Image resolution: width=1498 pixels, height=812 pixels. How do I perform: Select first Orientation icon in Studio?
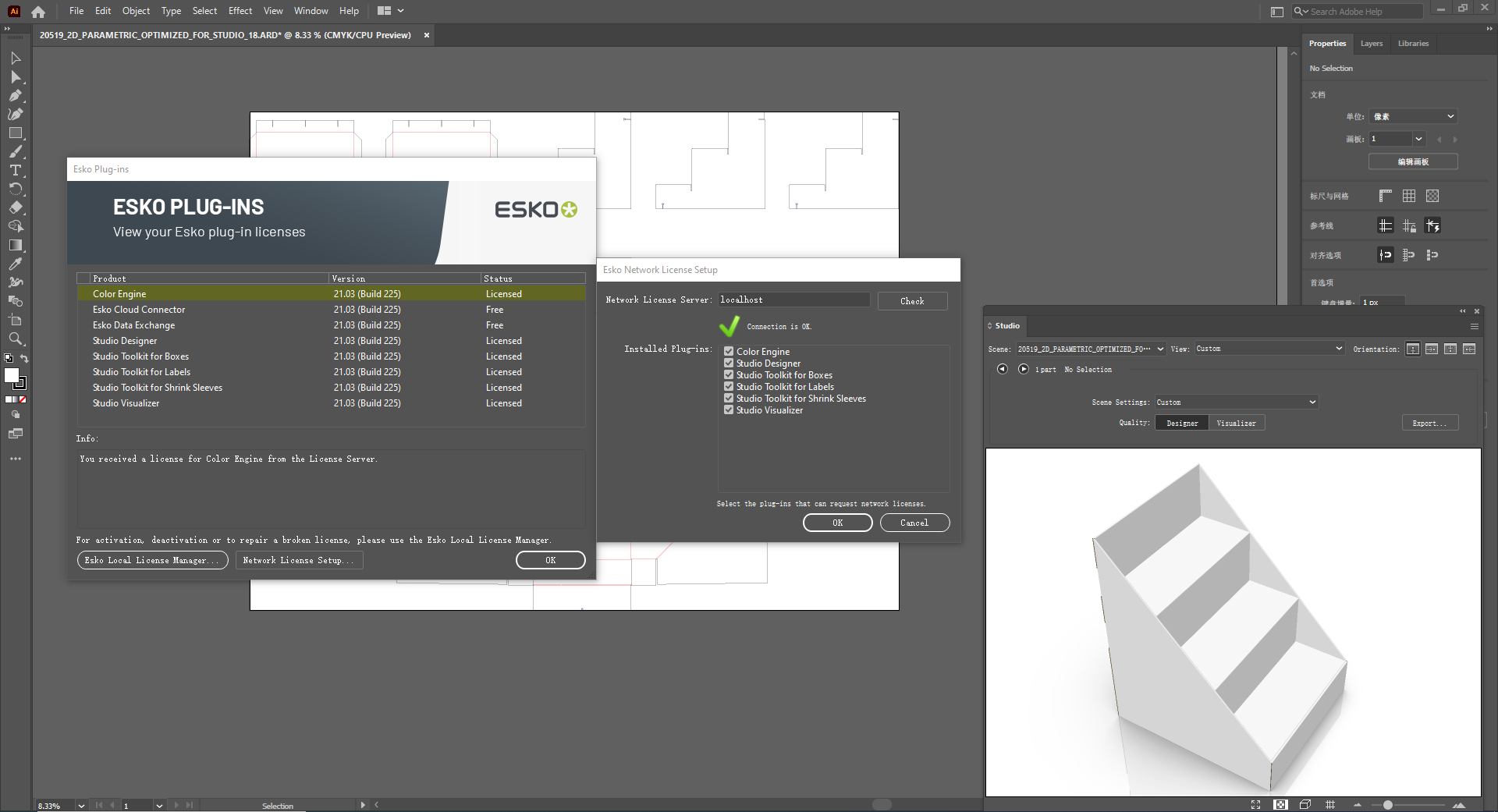(x=1413, y=349)
